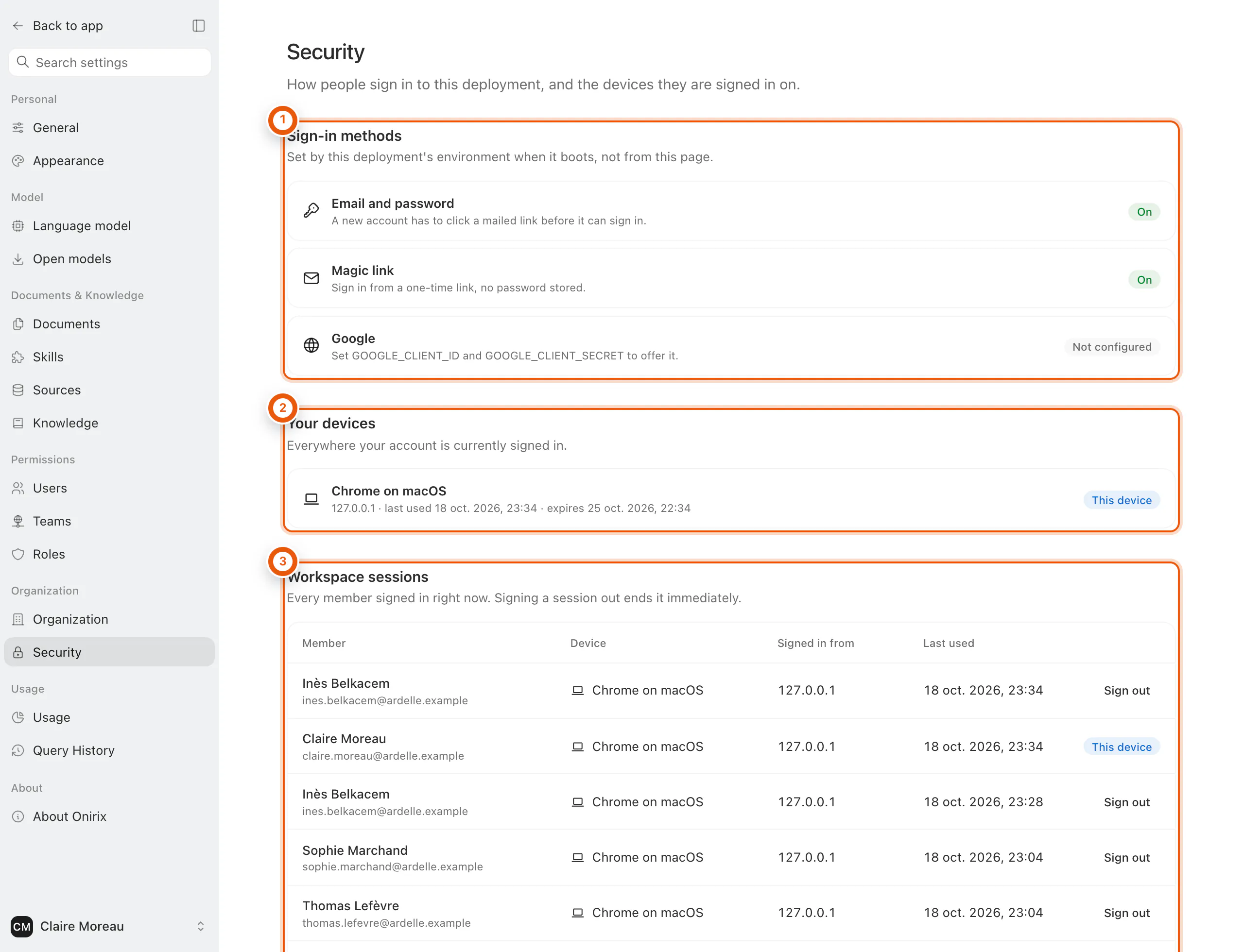Click the Skills puzzle-piece icon
The height and width of the screenshot is (952, 1244).
click(18, 357)
